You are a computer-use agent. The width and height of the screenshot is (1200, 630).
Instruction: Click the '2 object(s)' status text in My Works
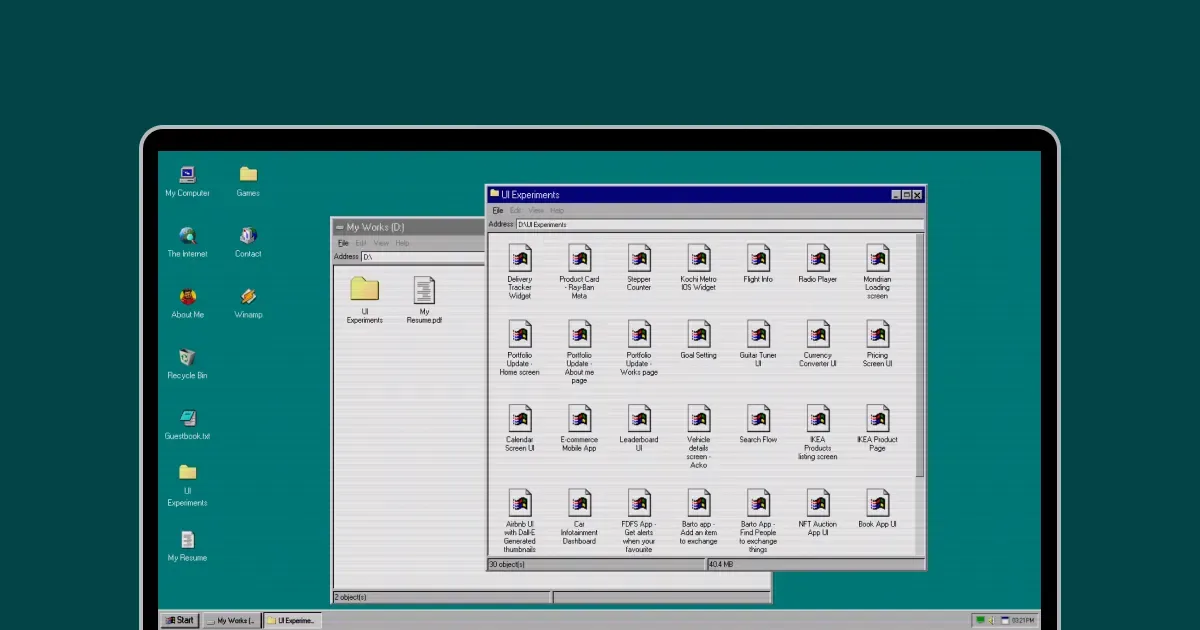350,597
